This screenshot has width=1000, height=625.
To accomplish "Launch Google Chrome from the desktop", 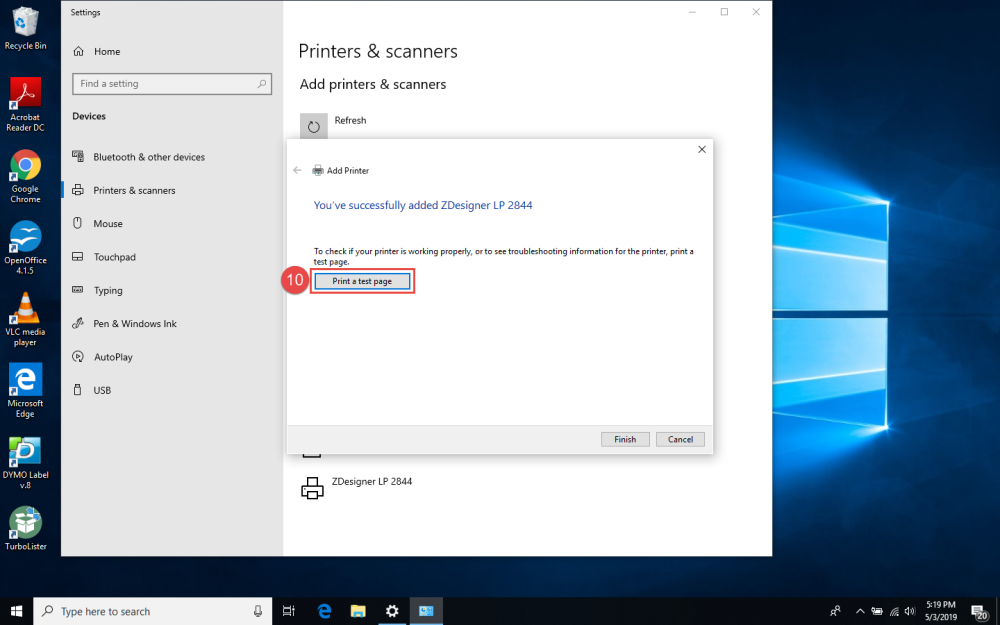I will pyautogui.click(x=25, y=176).
